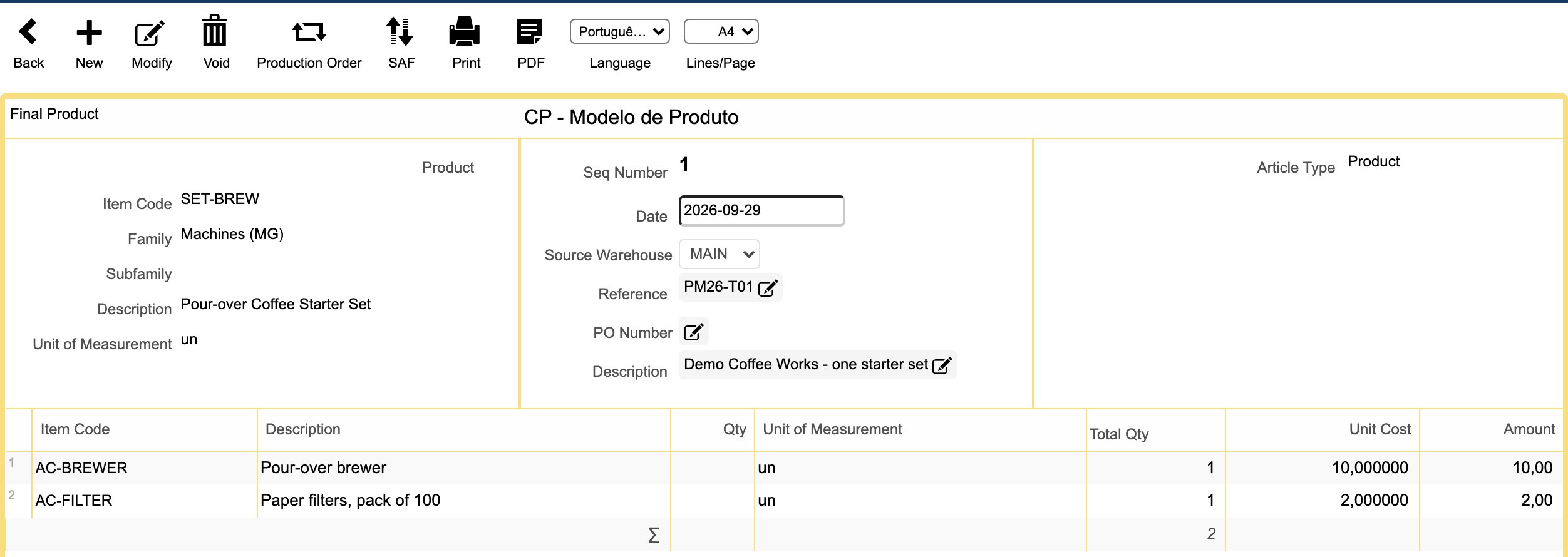The width and height of the screenshot is (1568, 557).
Task: Click the Pour-over Coffee Starter Set description
Action: click(x=276, y=304)
